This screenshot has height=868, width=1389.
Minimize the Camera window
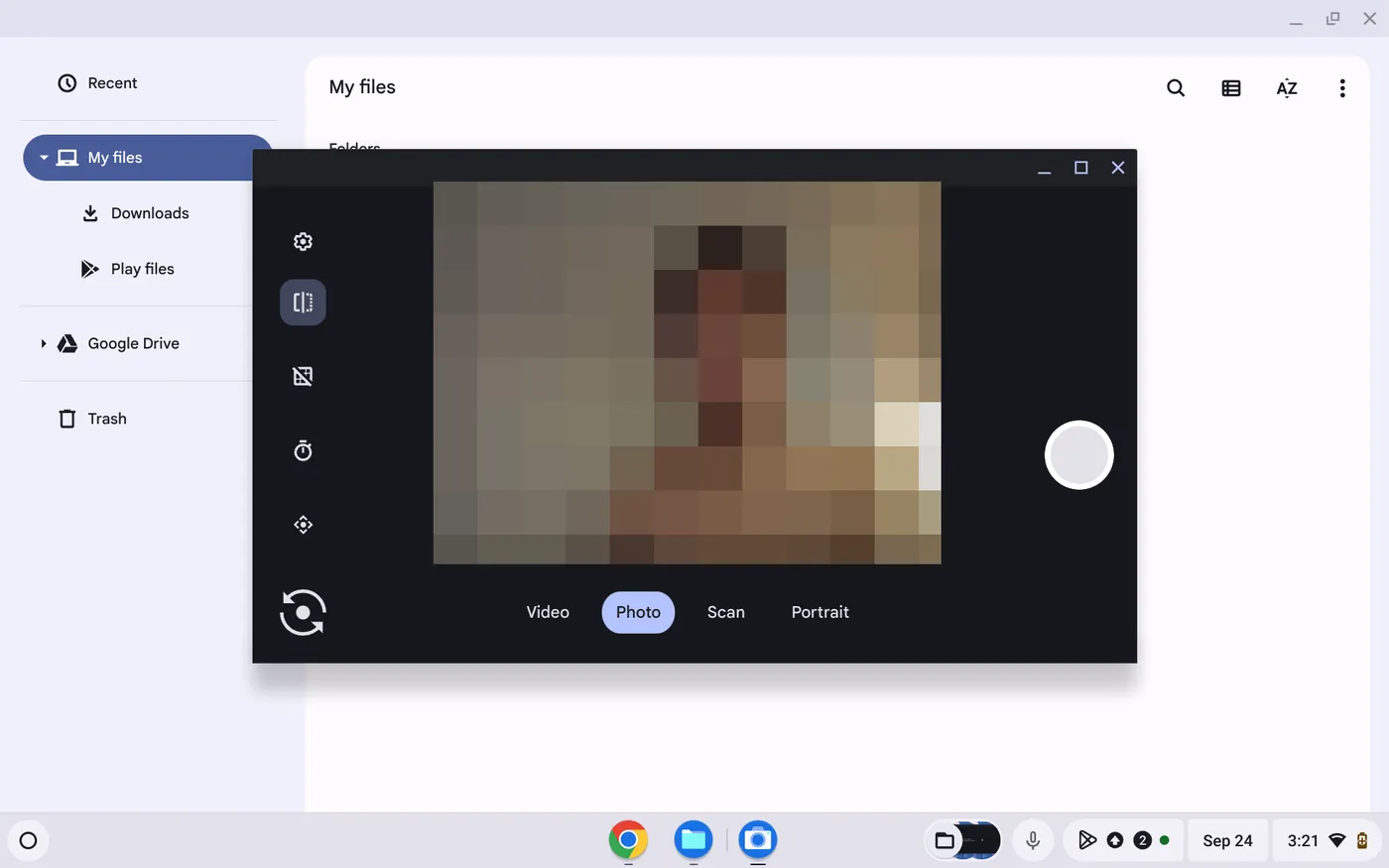pos(1044,168)
